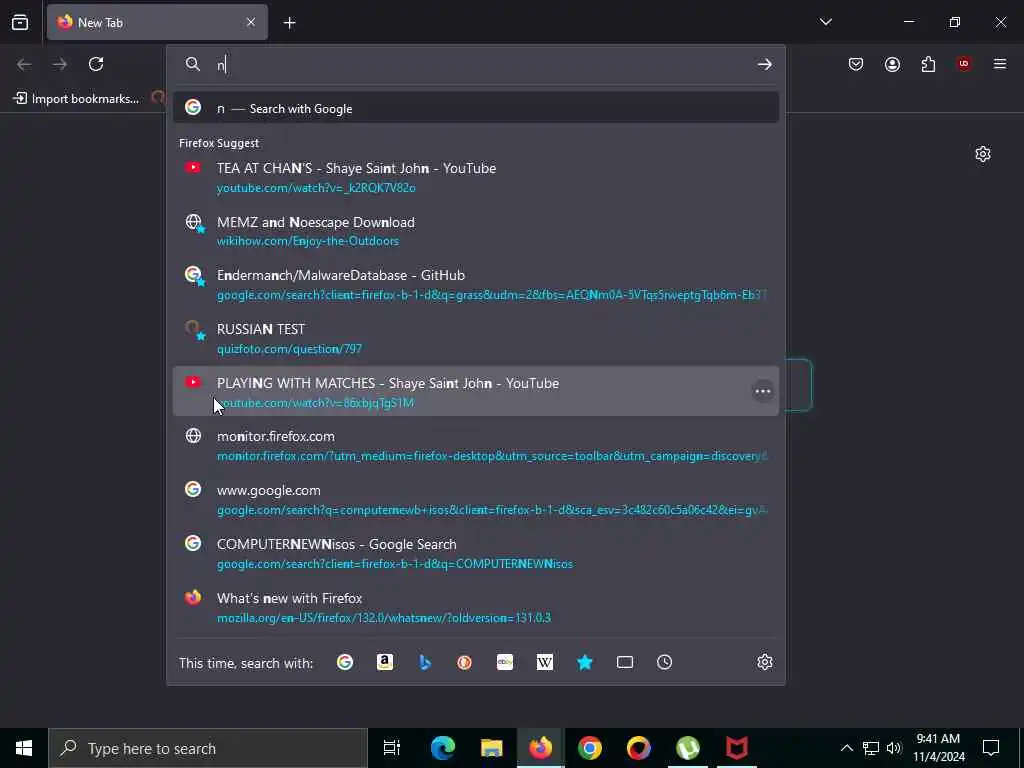Image resolution: width=1024 pixels, height=768 pixels.
Task: Click quizfoto.com/question/797 URL text
Action: [289, 349]
